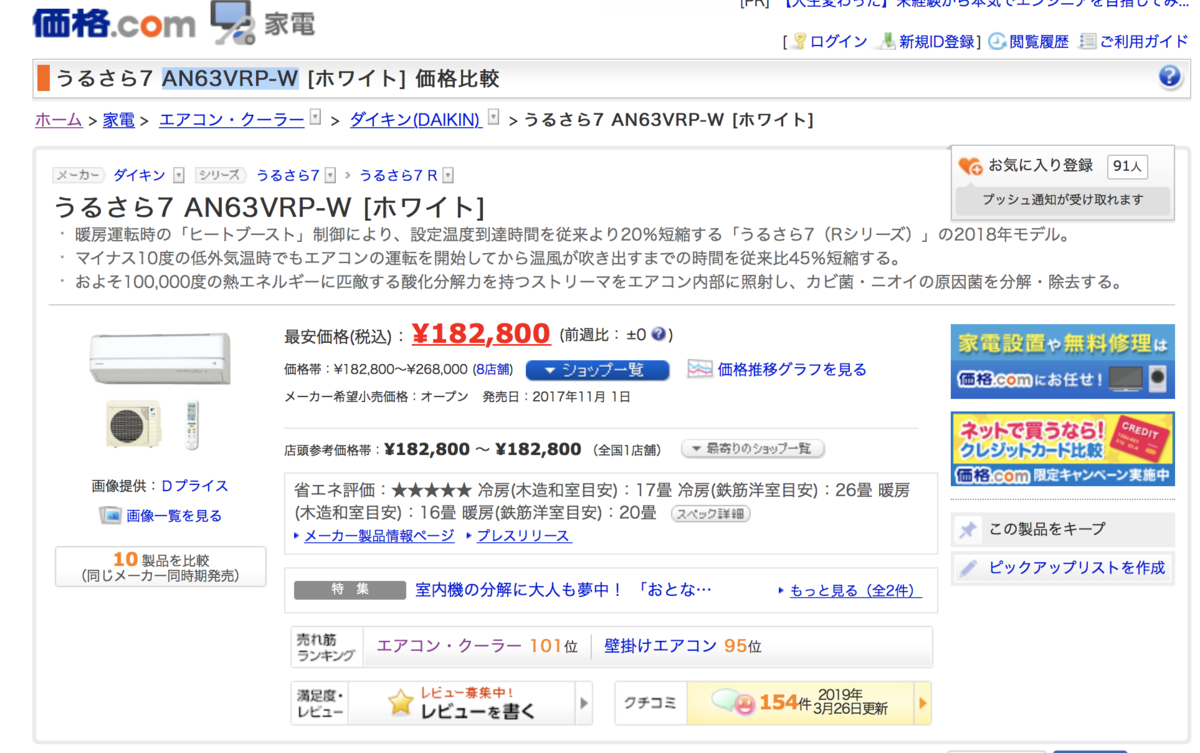Click the air conditioner indoor unit image
This screenshot has height=753, width=1200.
coord(160,359)
